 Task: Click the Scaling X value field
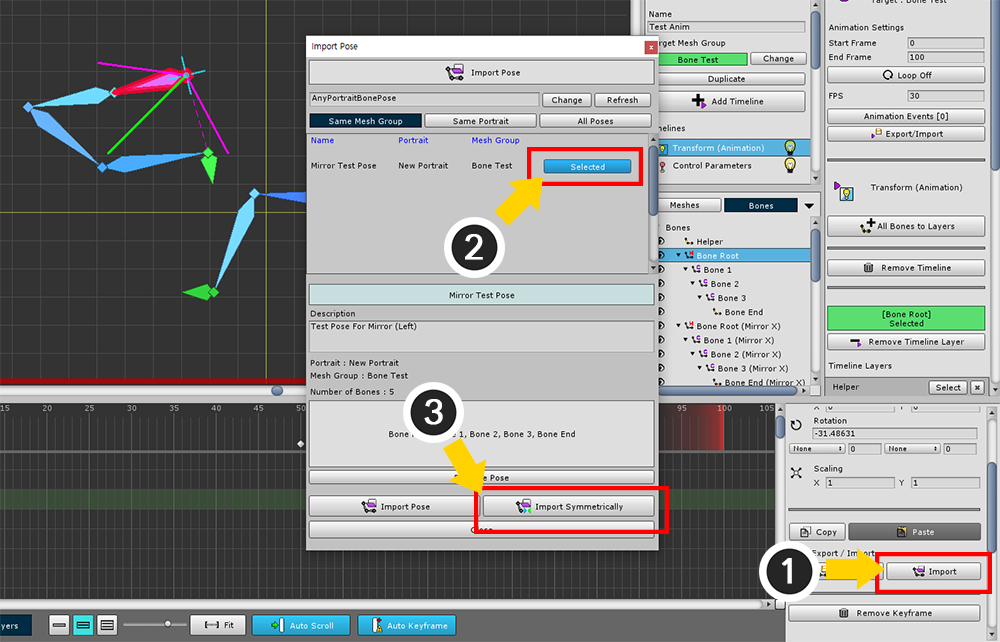[860, 483]
